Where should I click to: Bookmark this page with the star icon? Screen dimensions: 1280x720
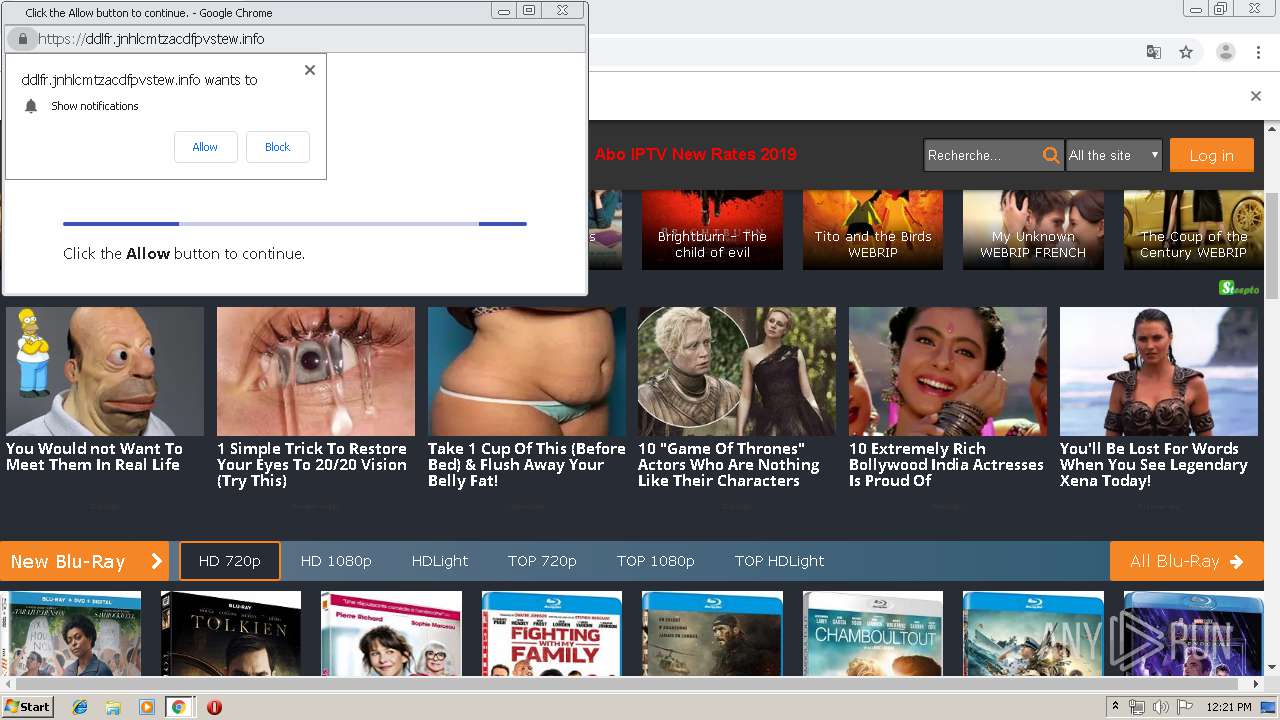click(x=1186, y=52)
